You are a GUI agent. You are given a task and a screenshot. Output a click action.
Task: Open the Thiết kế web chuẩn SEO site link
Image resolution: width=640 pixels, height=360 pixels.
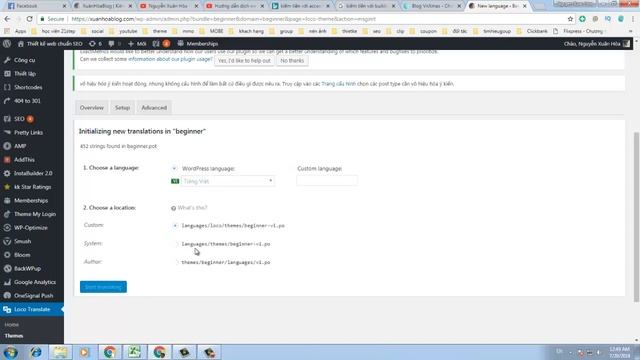[x=50, y=44]
